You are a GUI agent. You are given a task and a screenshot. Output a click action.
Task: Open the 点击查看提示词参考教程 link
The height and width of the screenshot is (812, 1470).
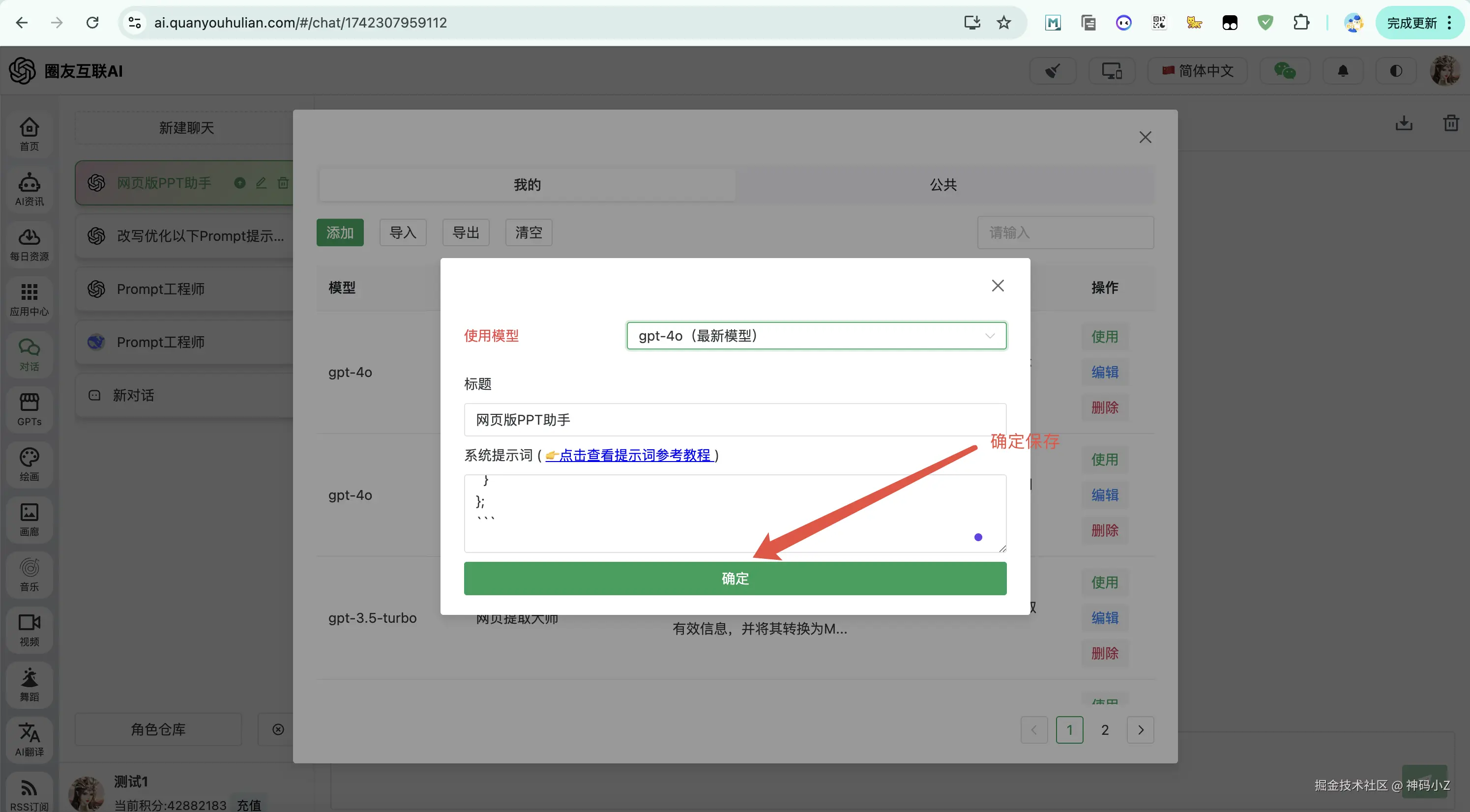point(634,455)
